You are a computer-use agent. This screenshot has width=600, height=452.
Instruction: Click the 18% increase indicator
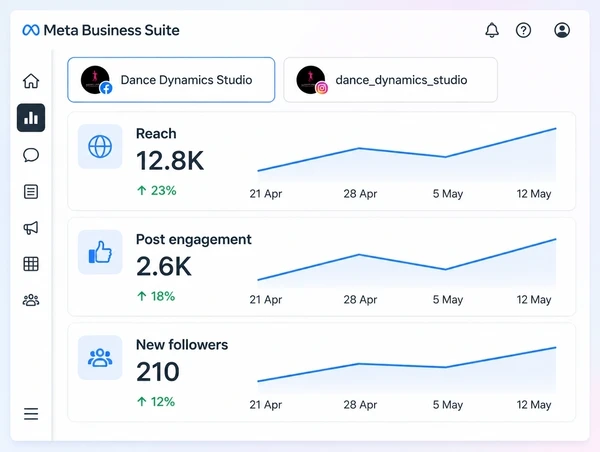[x=156, y=296]
